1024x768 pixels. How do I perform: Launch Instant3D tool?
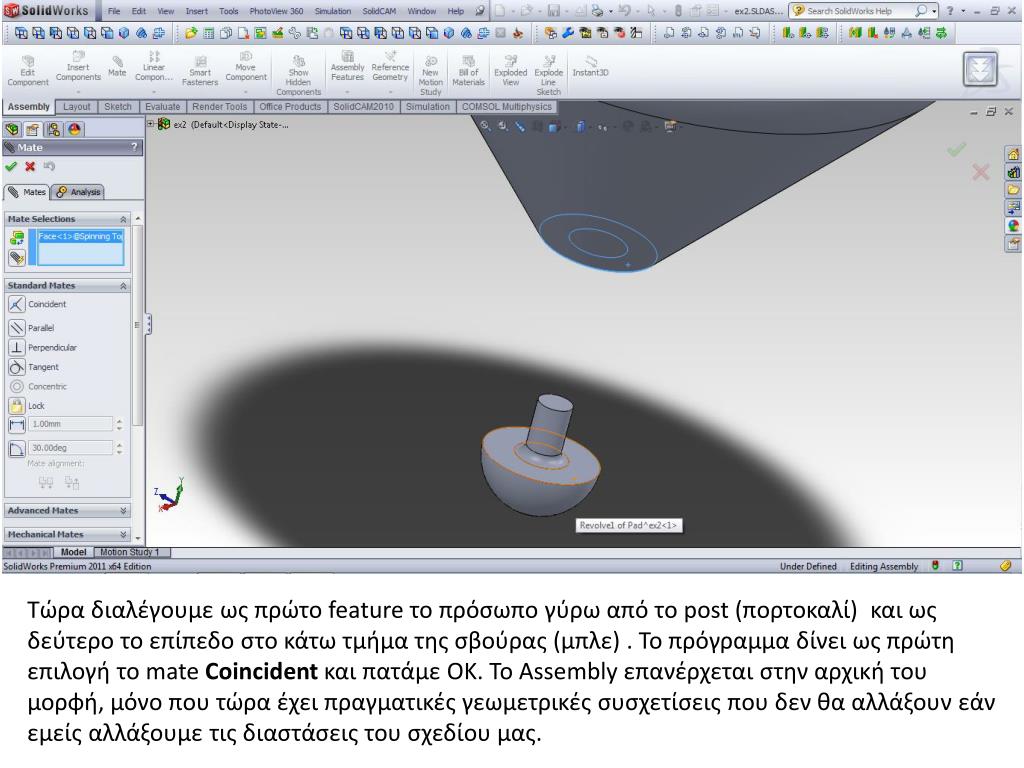tap(590, 66)
